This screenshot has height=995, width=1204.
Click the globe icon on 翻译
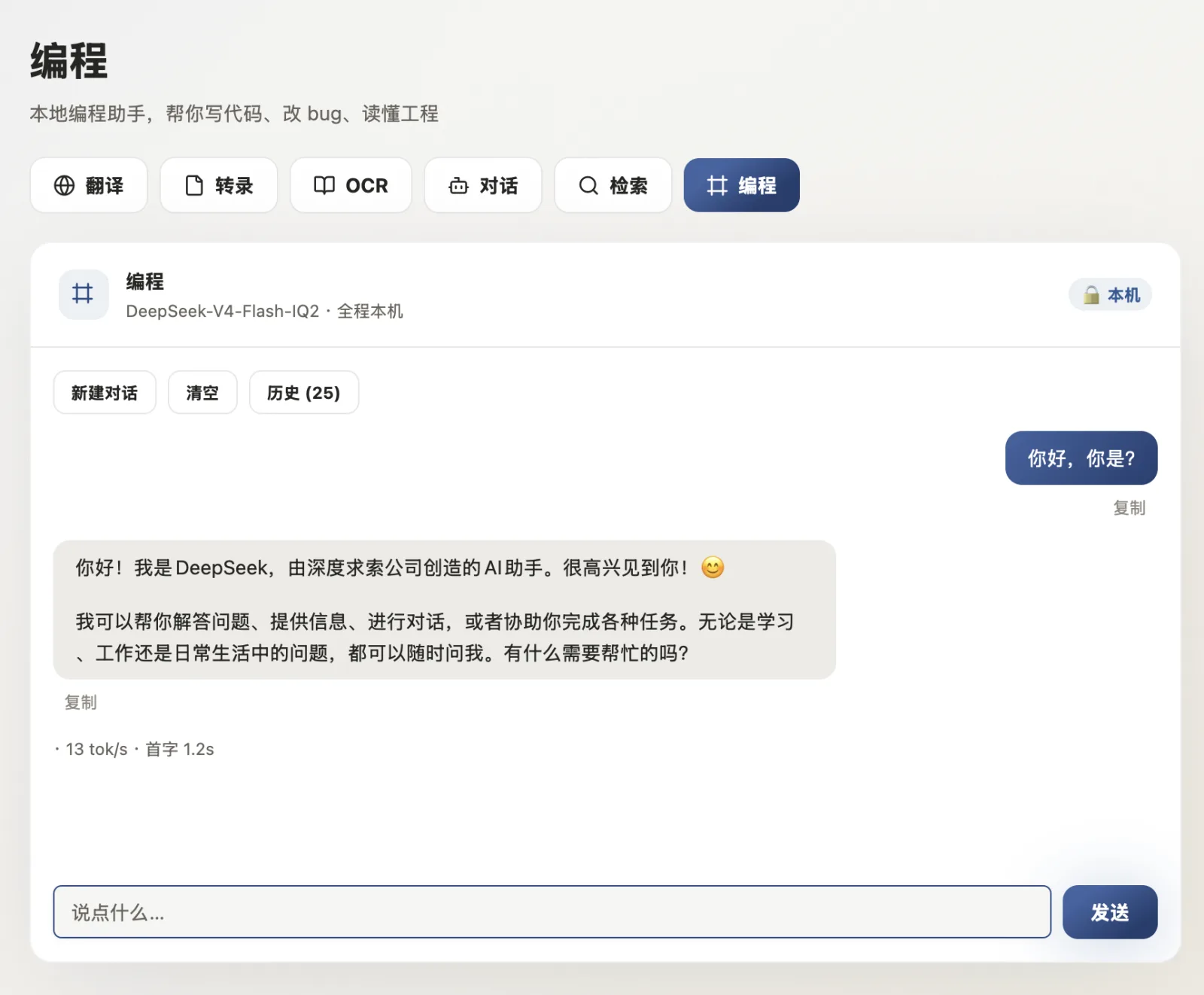65,185
